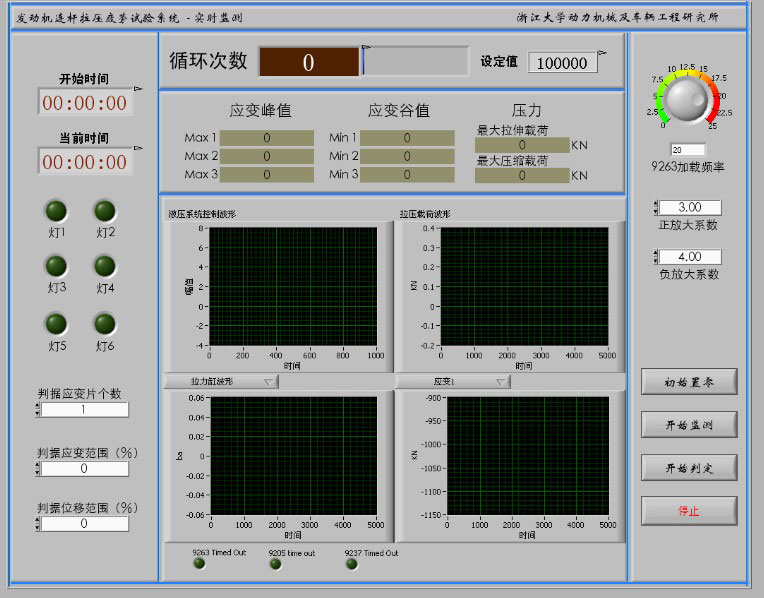Screen dimensions: 764x598
Task: Click the 设定值 field showing 100000
Action: (562, 62)
